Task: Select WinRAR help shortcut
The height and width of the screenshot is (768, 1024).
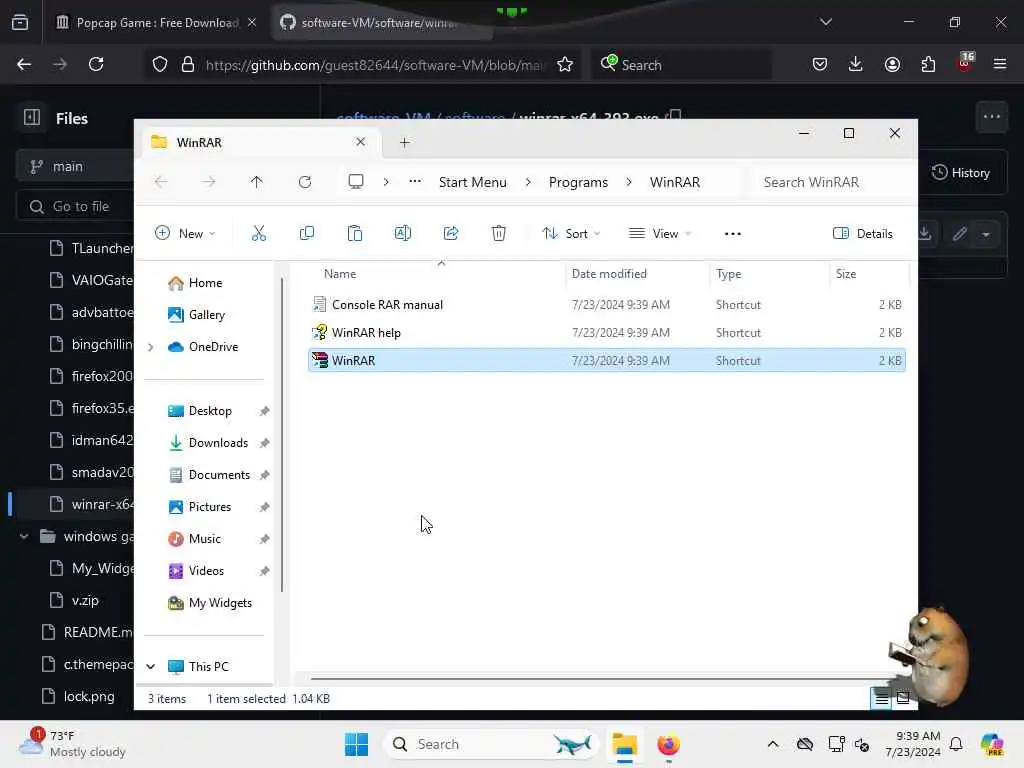Action: click(366, 332)
